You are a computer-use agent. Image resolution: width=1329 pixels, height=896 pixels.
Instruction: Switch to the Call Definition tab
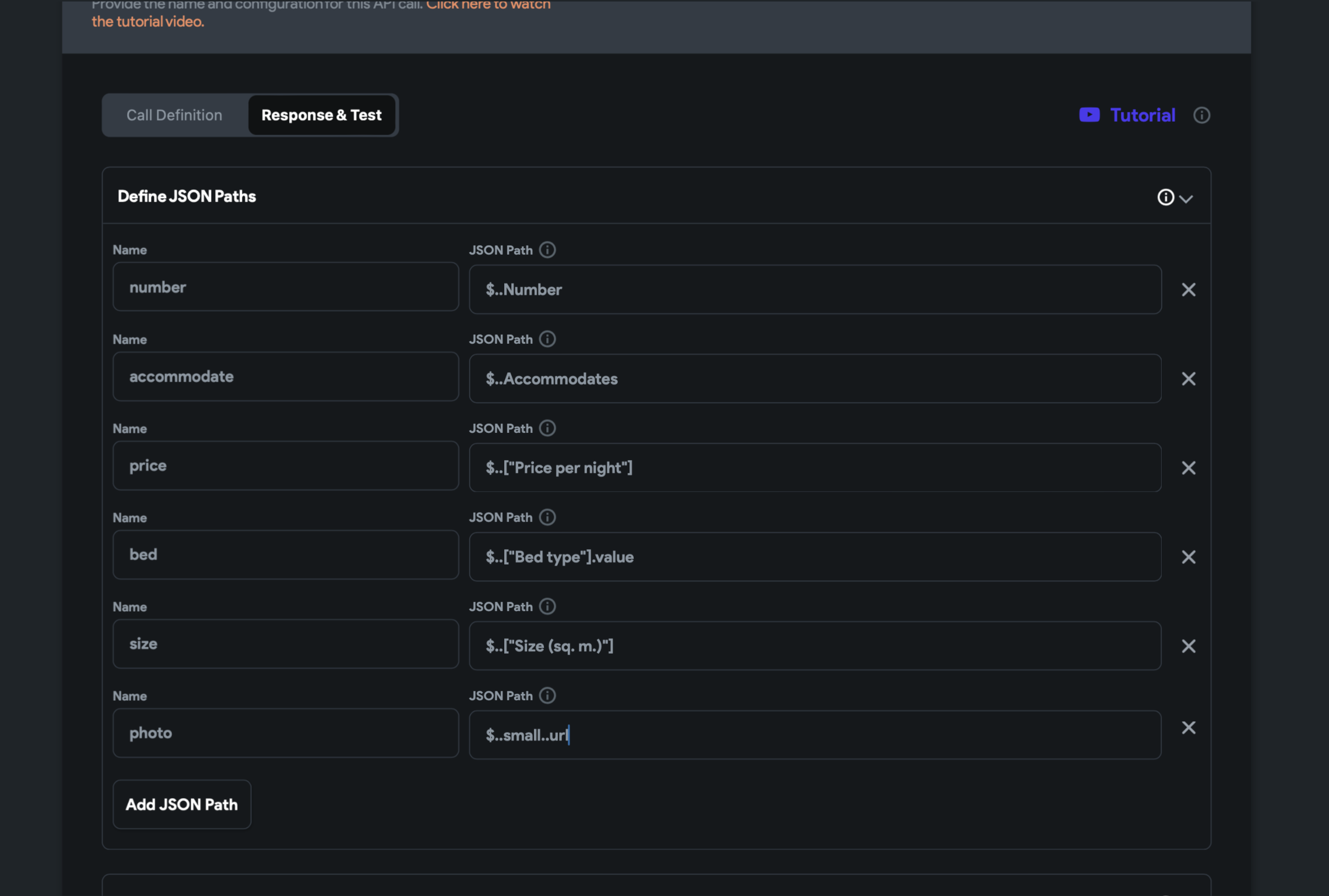174,115
